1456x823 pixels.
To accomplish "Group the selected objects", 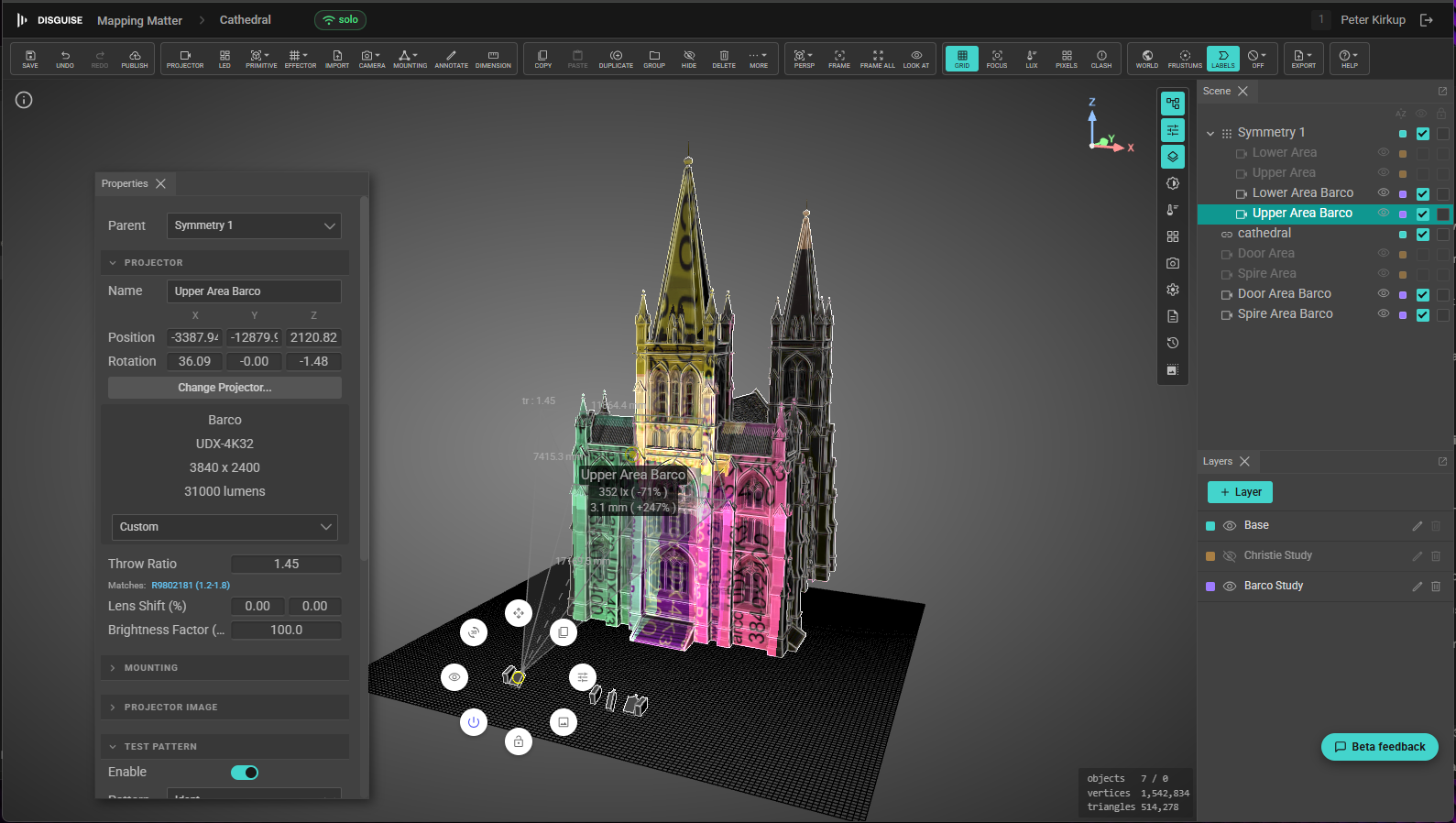I will [x=654, y=59].
